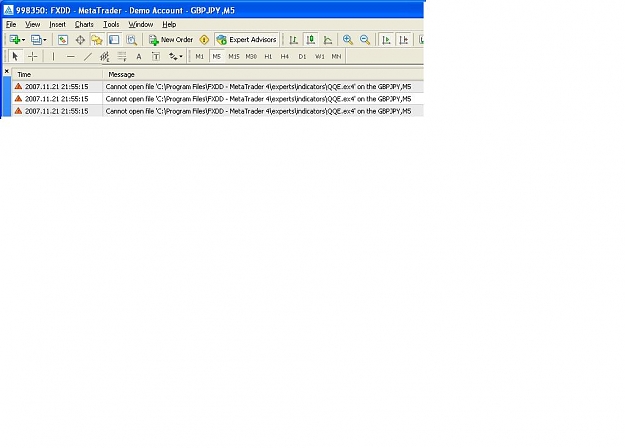
Task: Switch to M5 timeframe
Action: coord(216,57)
